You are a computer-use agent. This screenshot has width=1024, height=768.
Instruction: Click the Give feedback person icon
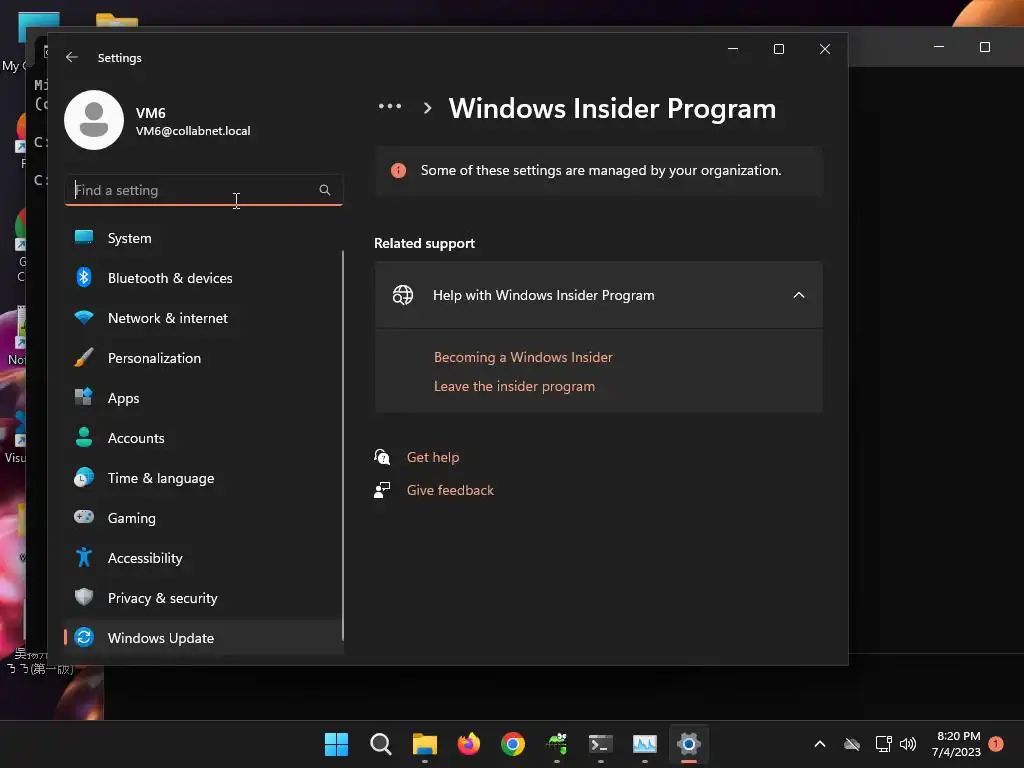[382, 490]
